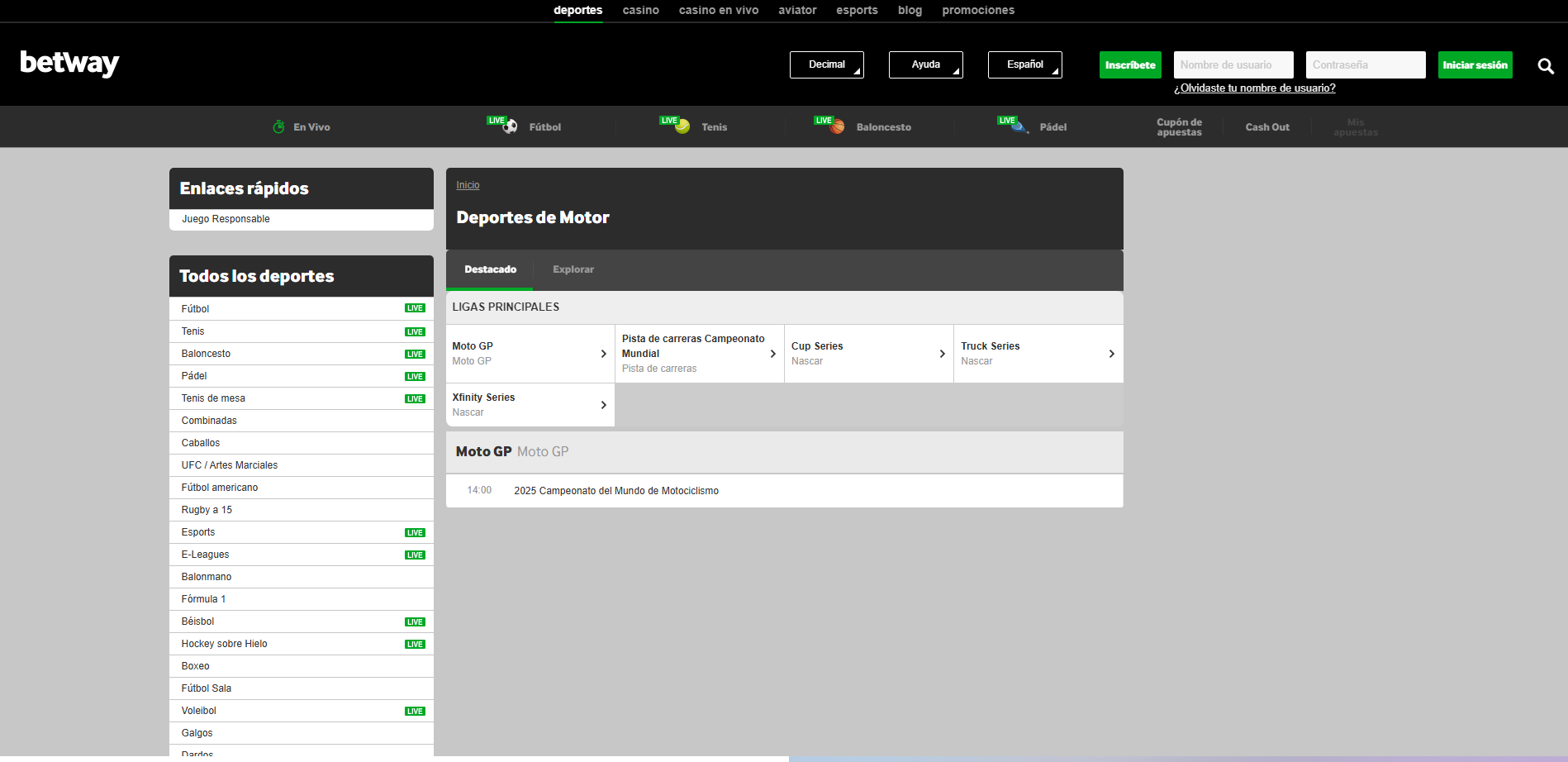Select Caballos in the sports list
Screen dimensions: 1568x762
[302, 443]
